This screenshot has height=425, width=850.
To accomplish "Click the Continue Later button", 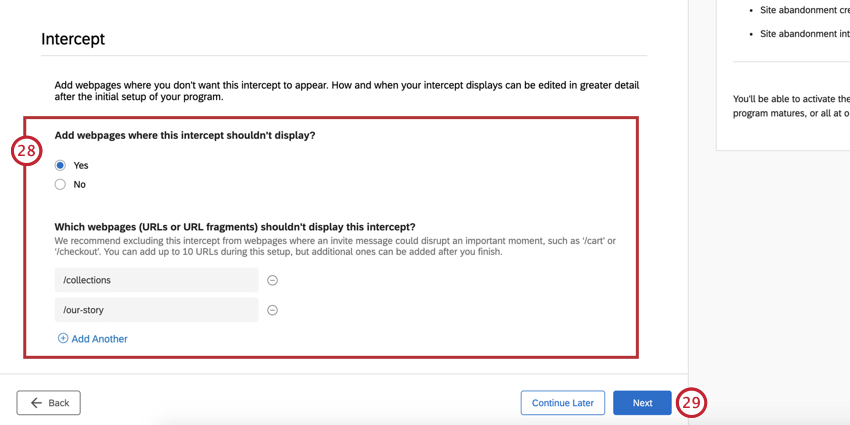I will (x=563, y=403).
